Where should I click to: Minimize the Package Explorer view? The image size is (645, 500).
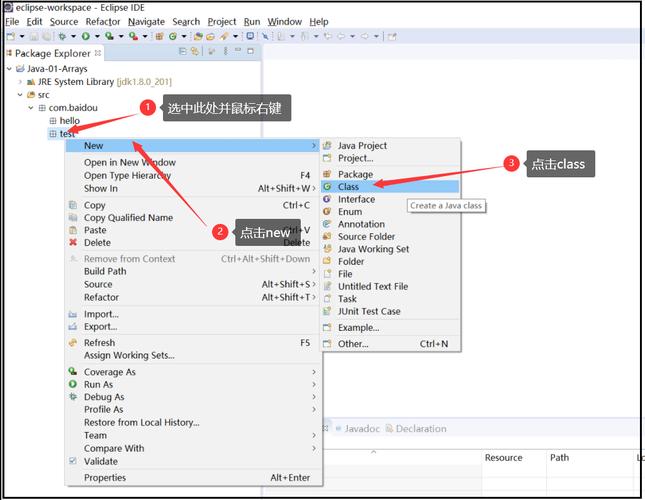pyautogui.click(x=238, y=51)
